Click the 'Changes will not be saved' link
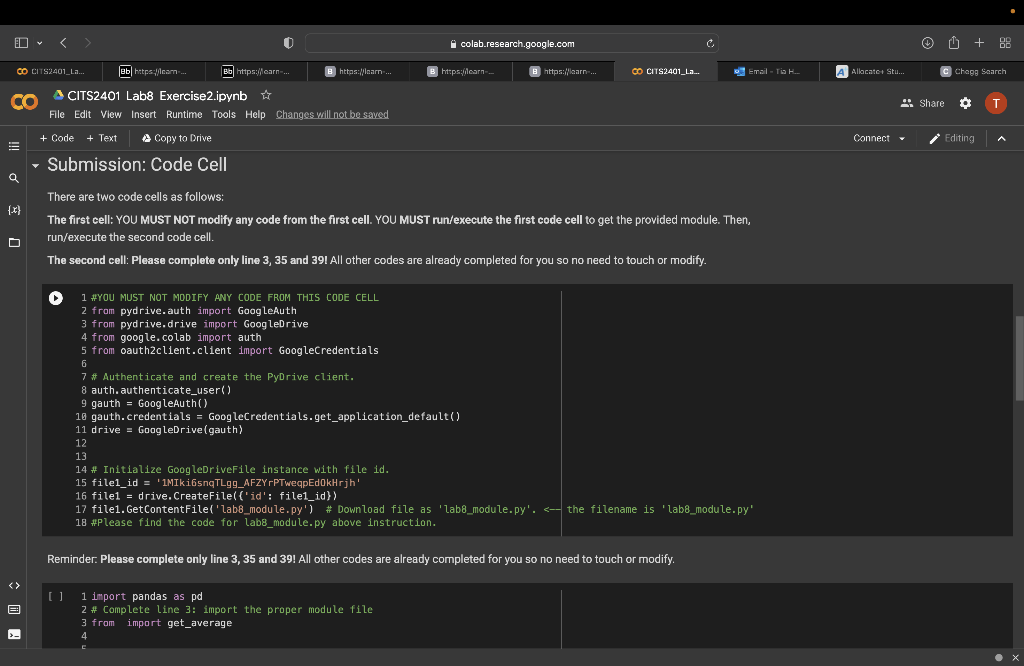 (x=332, y=114)
